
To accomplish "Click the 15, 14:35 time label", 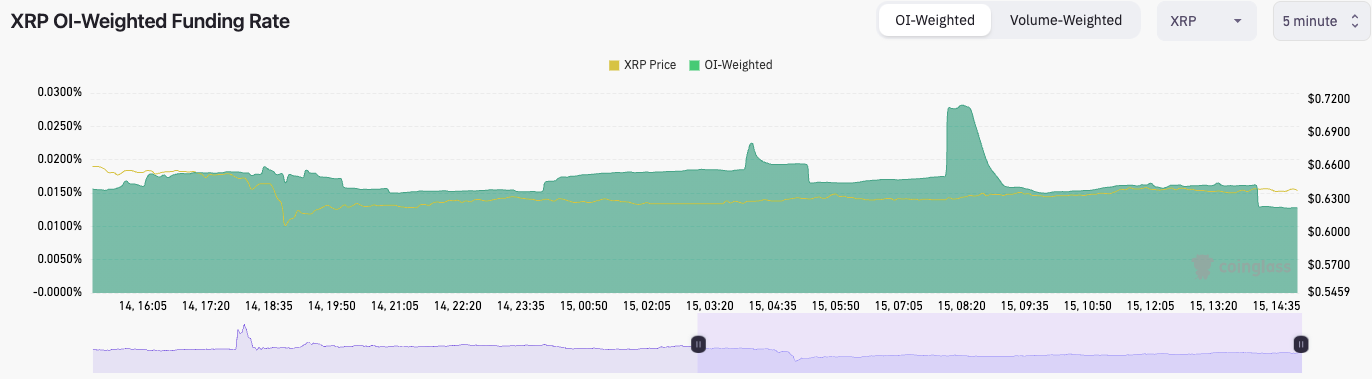I will click(1276, 306).
